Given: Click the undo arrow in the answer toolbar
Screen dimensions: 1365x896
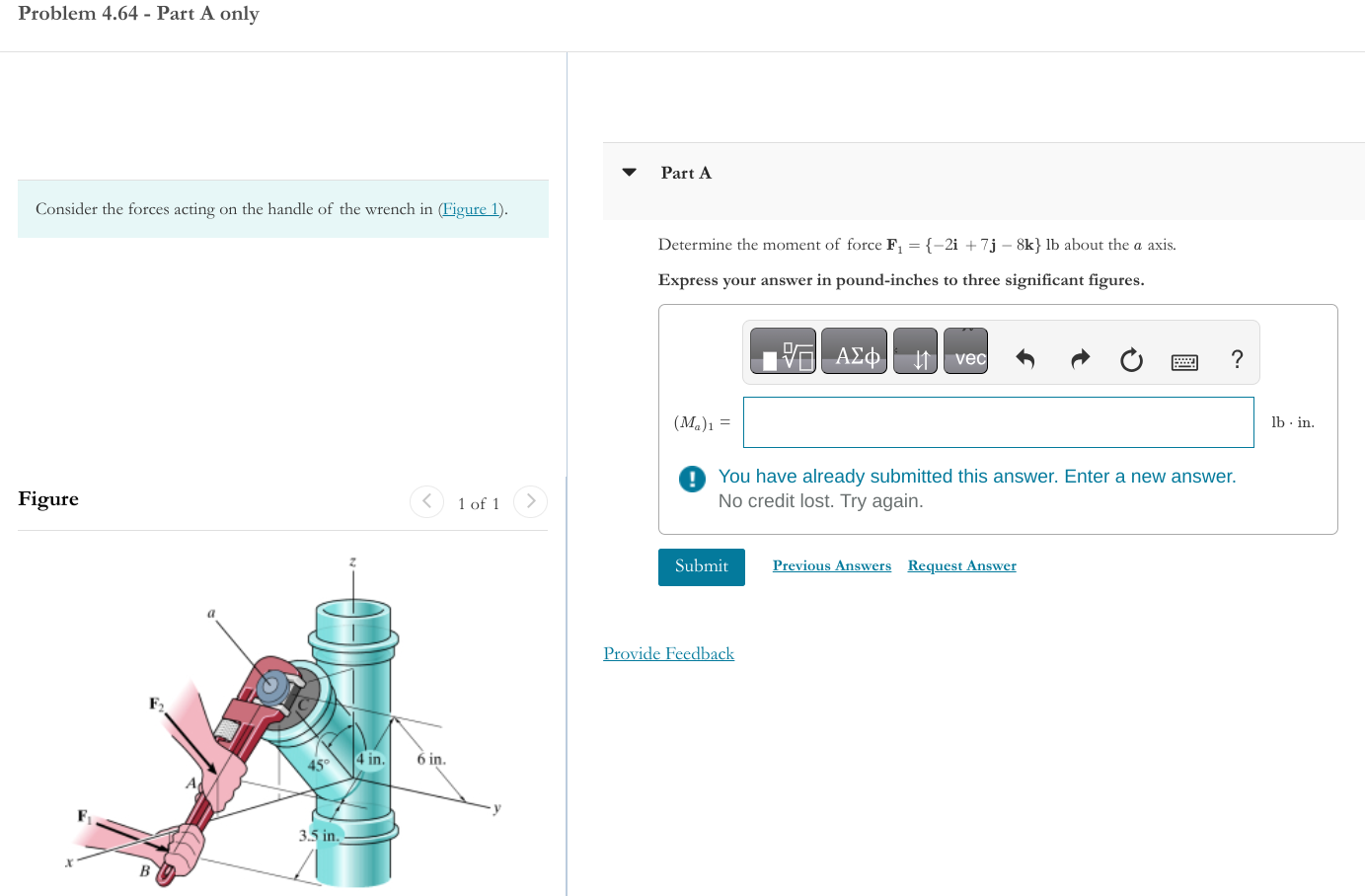Looking at the screenshot, I should 1024,359.
